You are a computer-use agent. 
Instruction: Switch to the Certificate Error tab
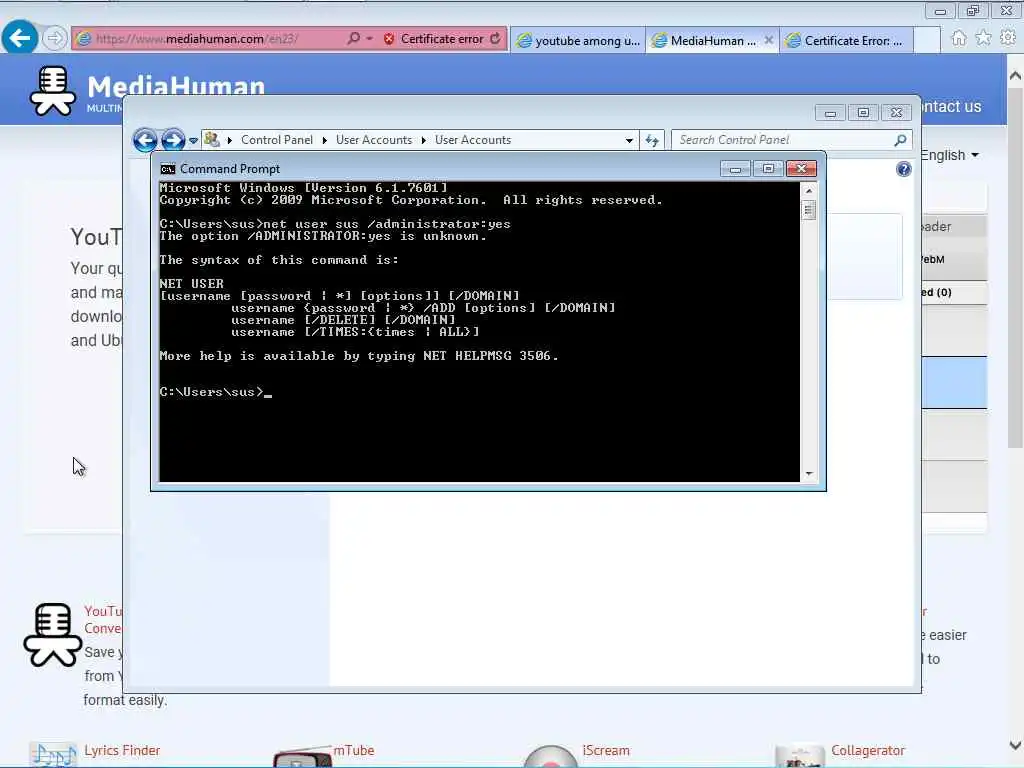pos(846,40)
